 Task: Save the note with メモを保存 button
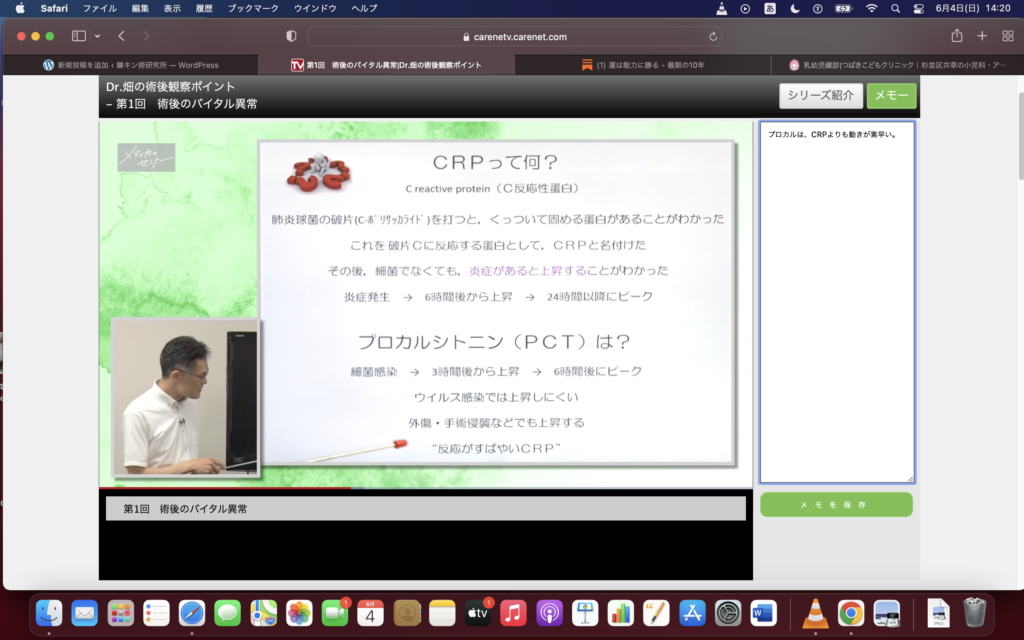[x=836, y=505]
